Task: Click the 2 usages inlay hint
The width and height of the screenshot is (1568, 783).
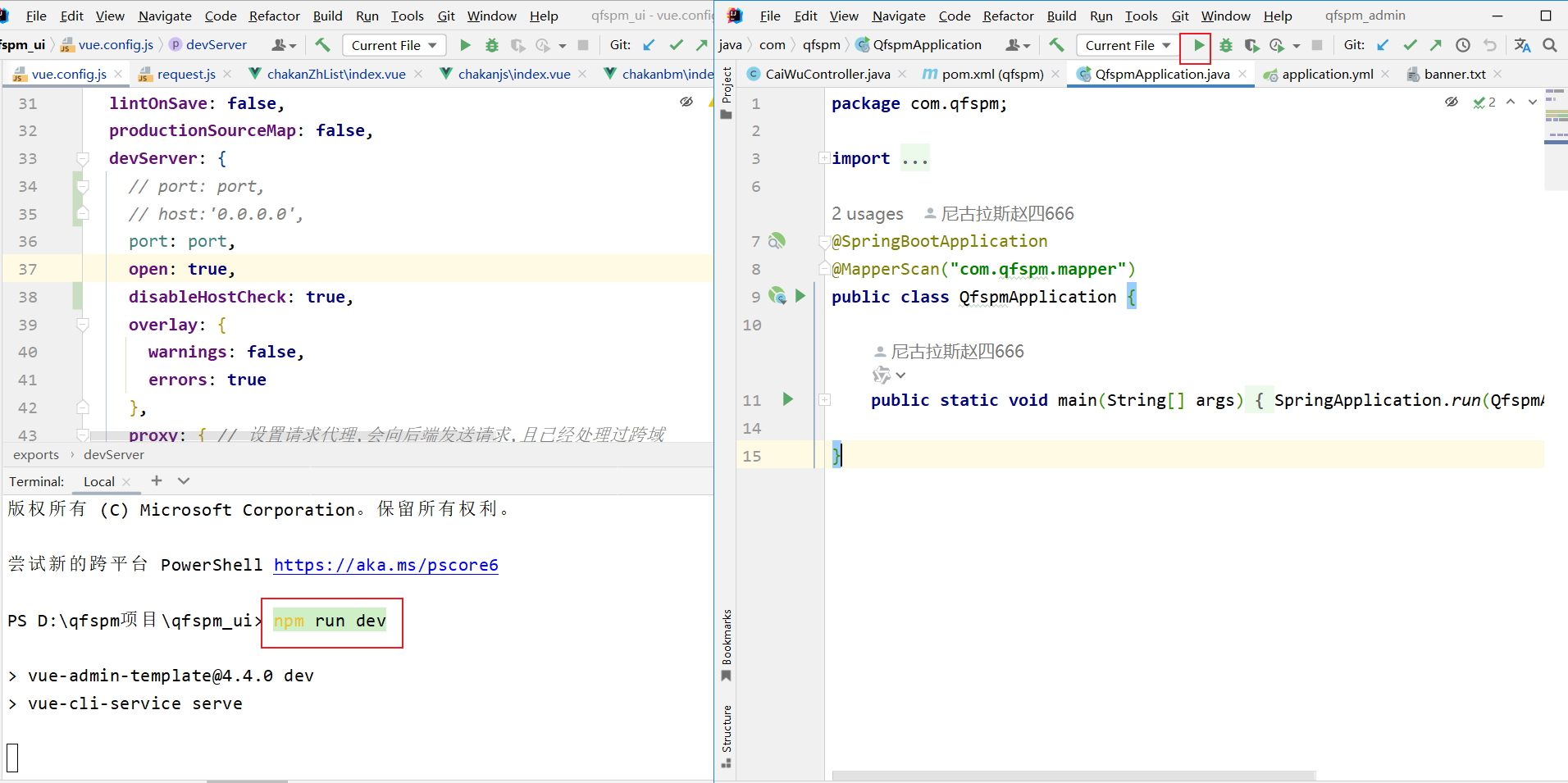Action: tap(868, 214)
